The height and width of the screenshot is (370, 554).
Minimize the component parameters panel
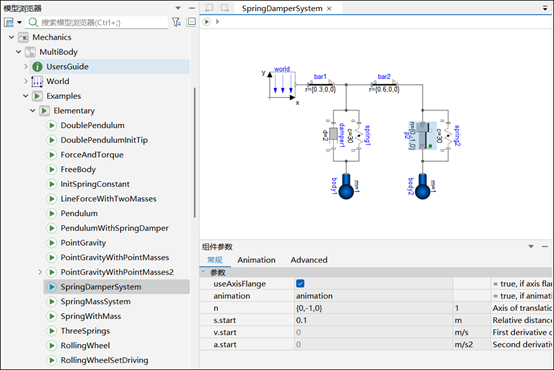click(x=545, y=246)
